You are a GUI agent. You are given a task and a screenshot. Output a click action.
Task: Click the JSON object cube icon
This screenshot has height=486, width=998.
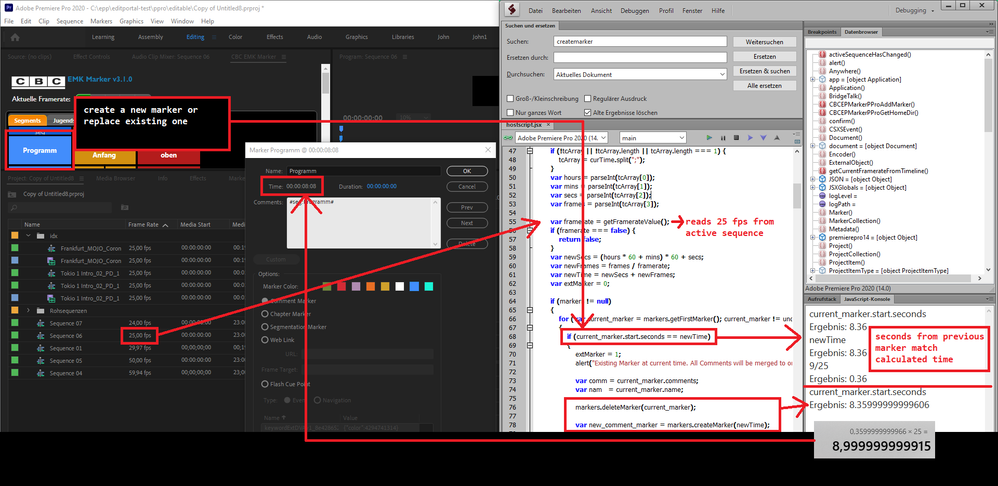(823, 179)
